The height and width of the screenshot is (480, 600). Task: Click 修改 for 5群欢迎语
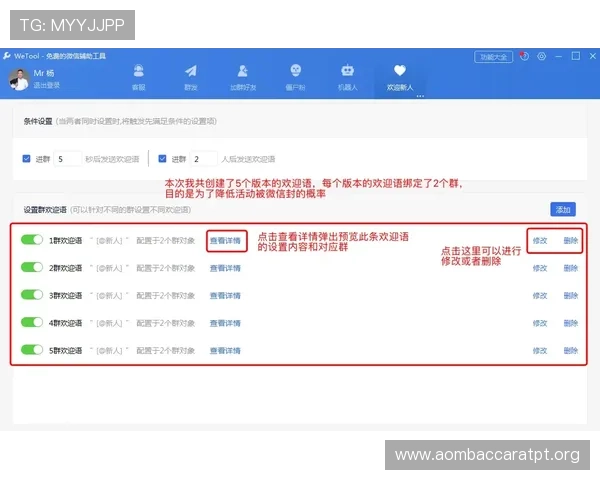[x=540, y=351]
